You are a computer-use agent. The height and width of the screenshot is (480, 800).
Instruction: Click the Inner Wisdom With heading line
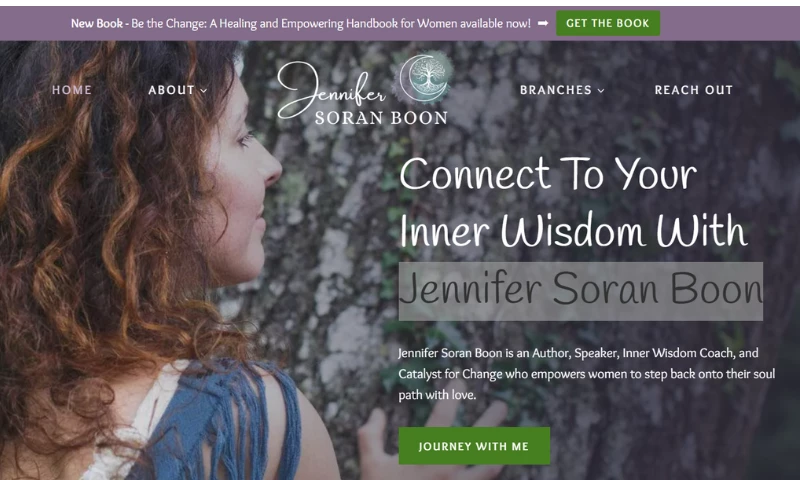(573, 231)
